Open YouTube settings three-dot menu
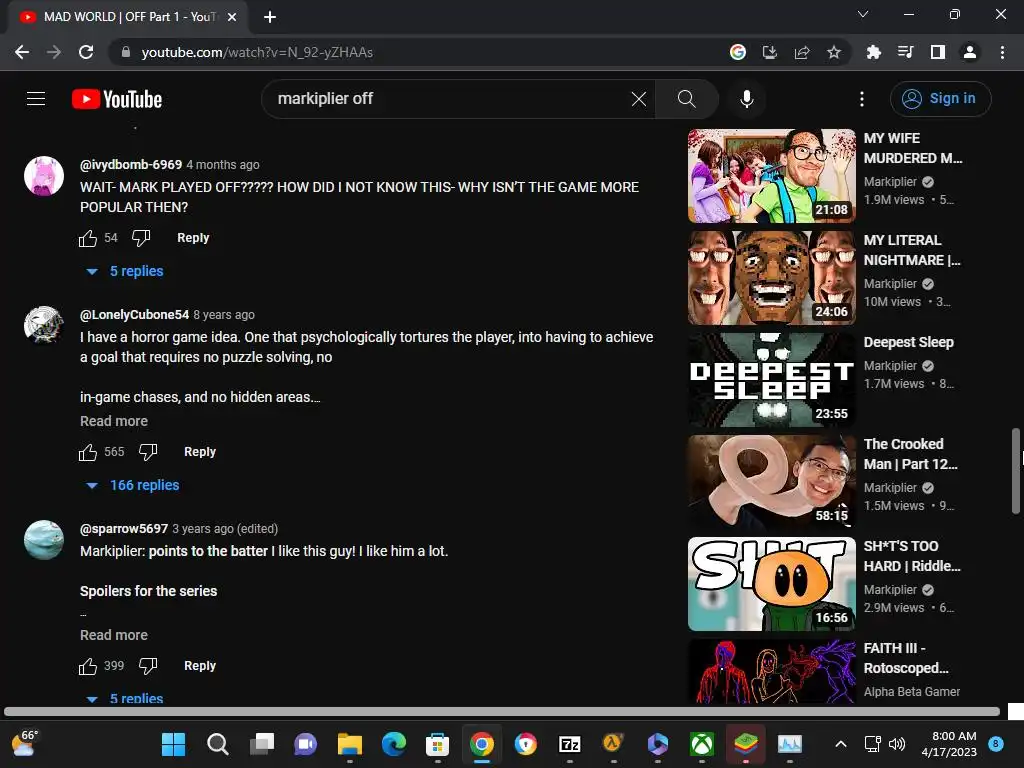Screen dimensions: 1024x768 [x=861, y=99]
